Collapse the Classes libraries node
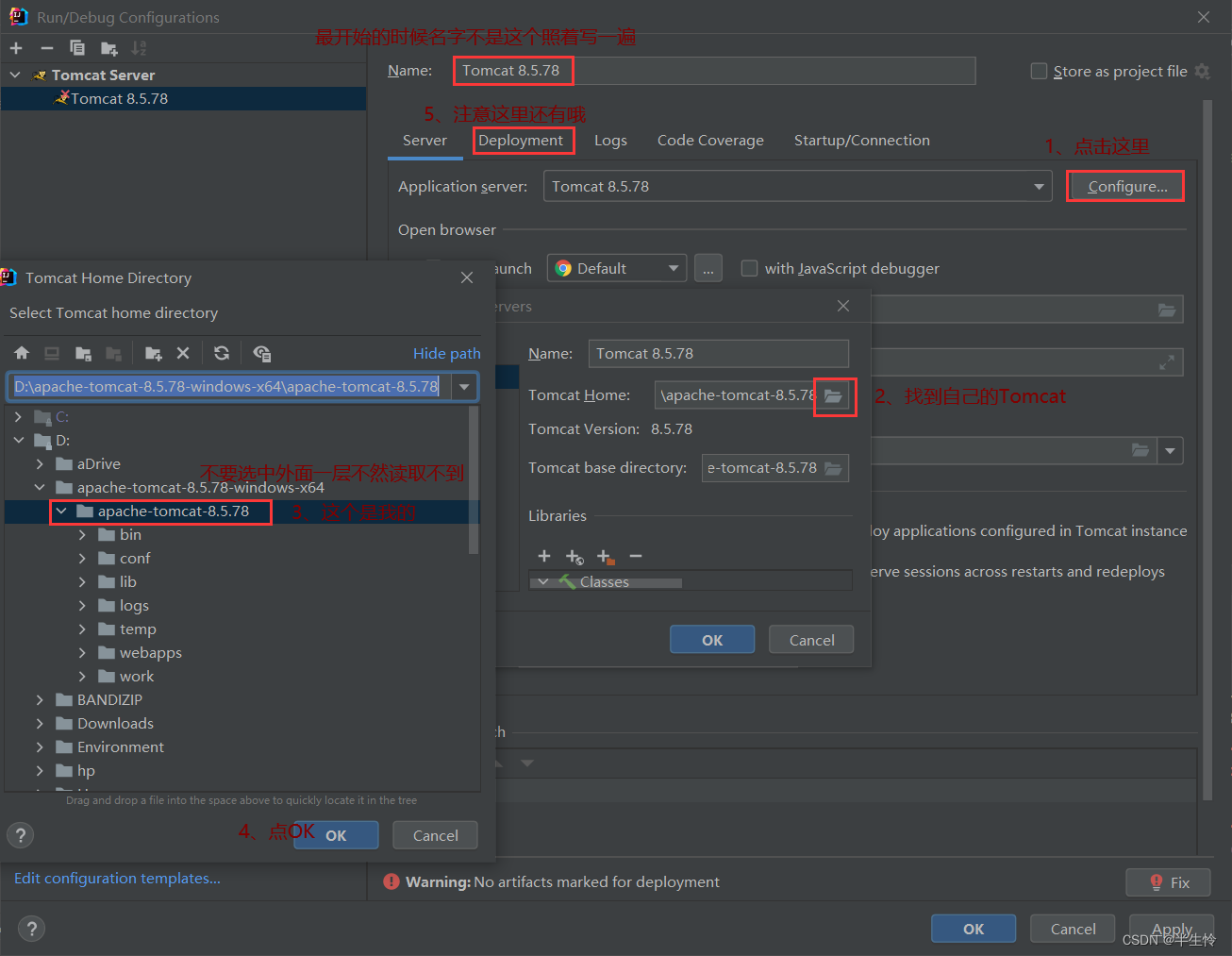 point(543,582)
